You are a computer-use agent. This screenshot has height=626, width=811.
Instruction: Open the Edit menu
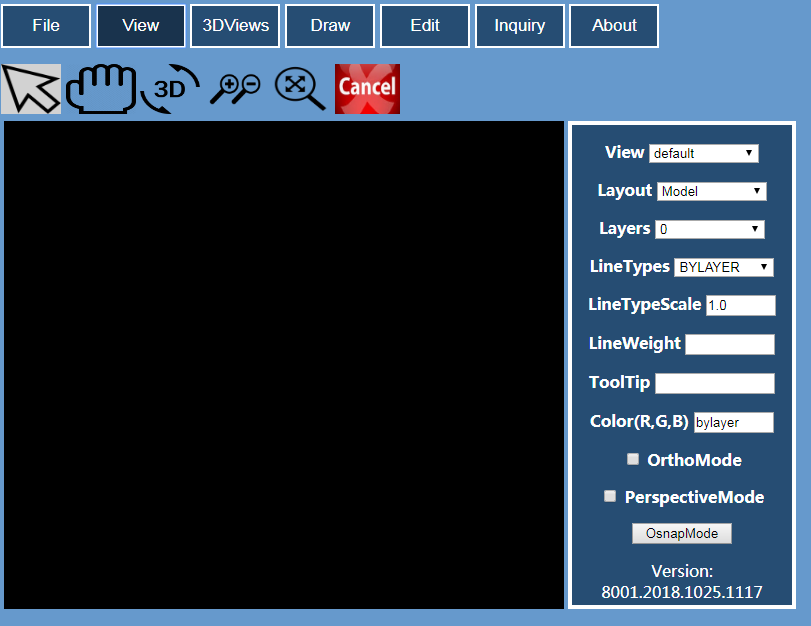coord(425,26)
